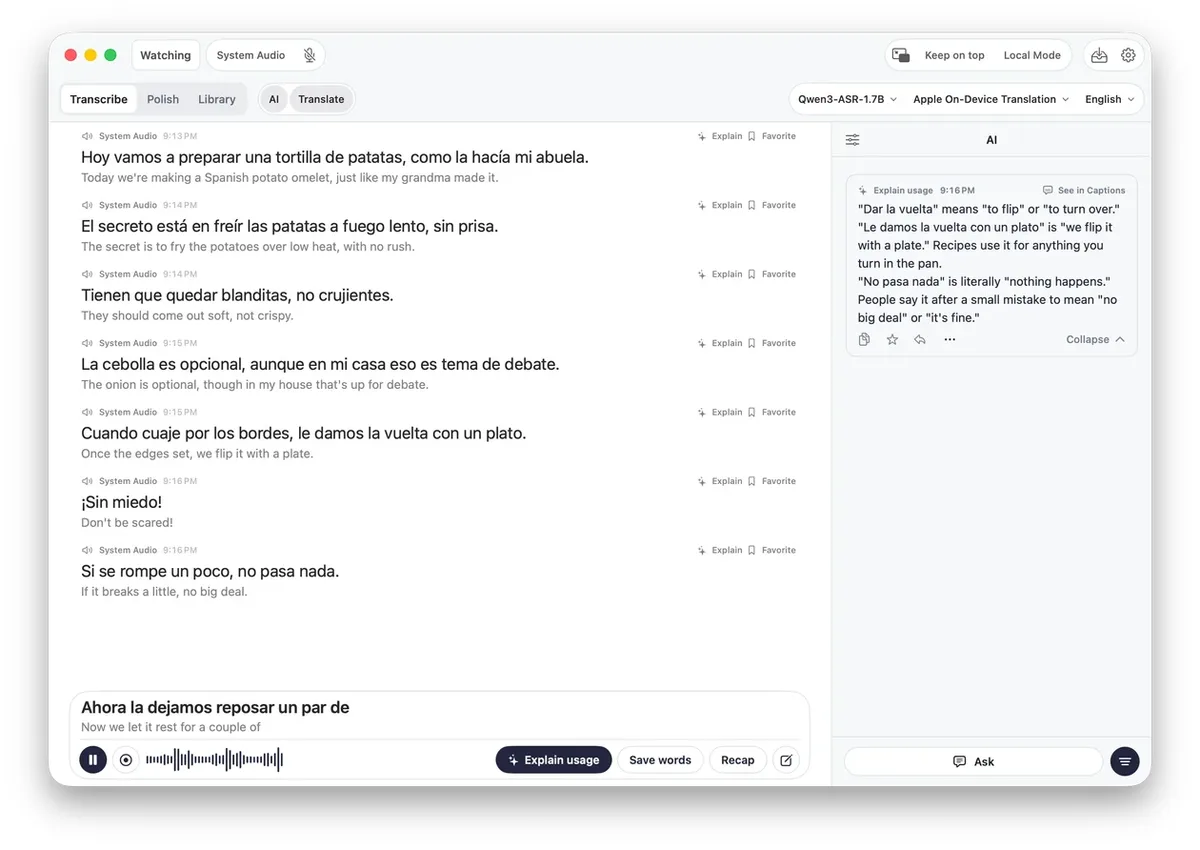Click the translation "Don't be scared!"

point(127,523)
